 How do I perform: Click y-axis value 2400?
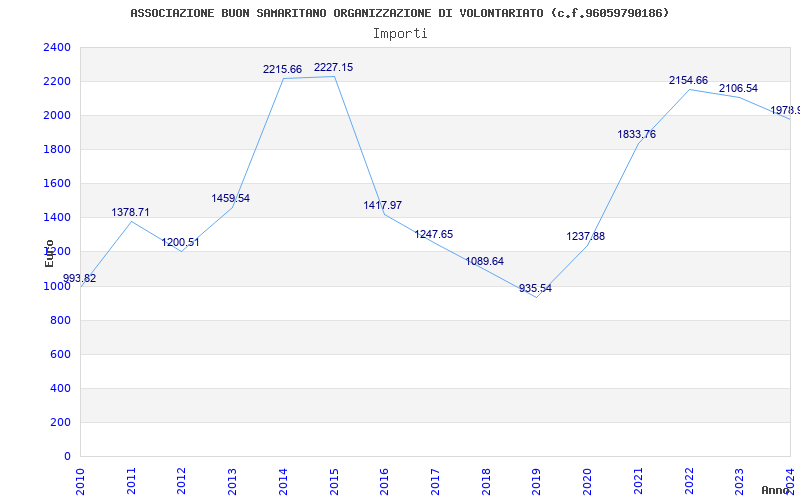57,47
